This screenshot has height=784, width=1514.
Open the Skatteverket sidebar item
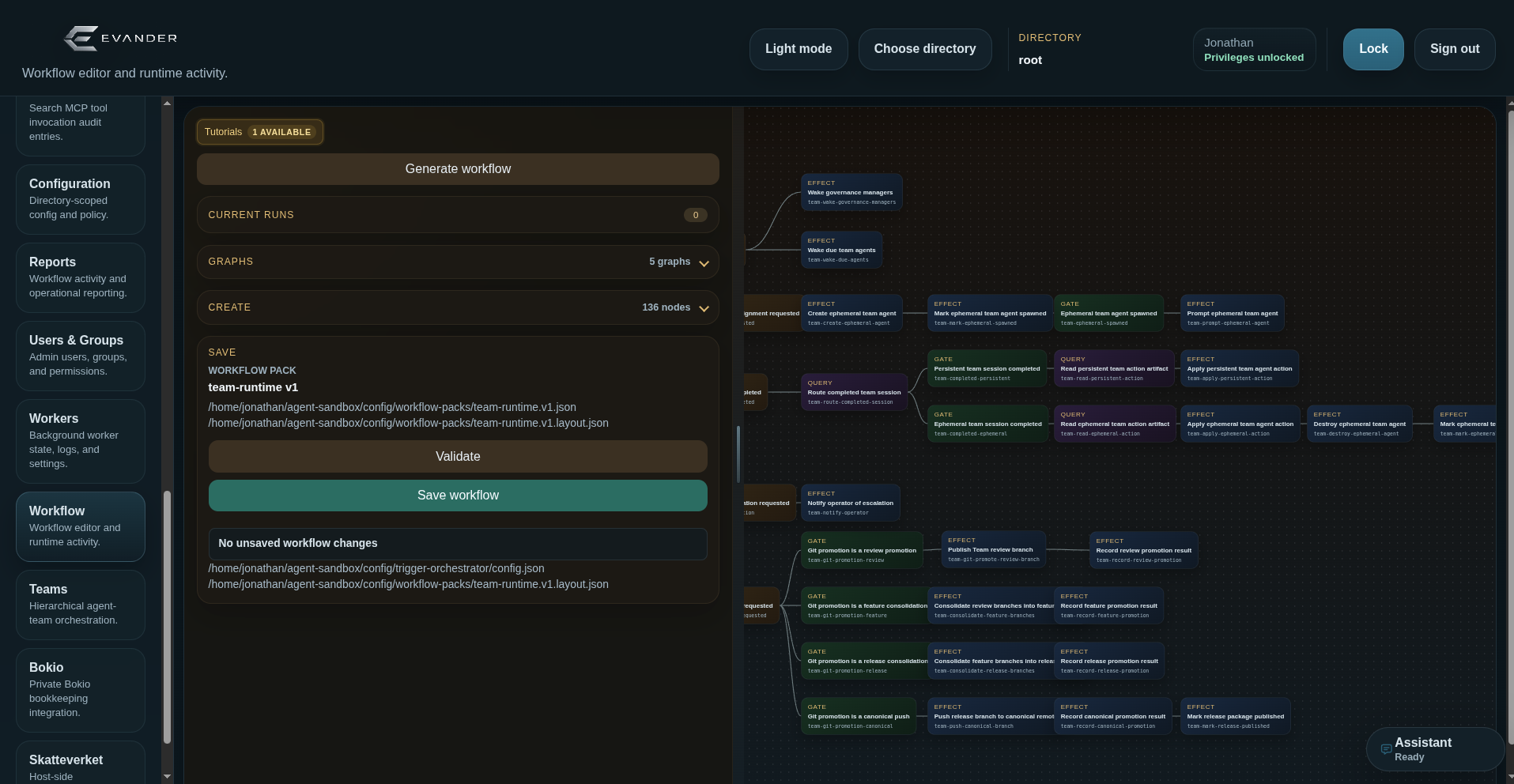tap(81, 763)
